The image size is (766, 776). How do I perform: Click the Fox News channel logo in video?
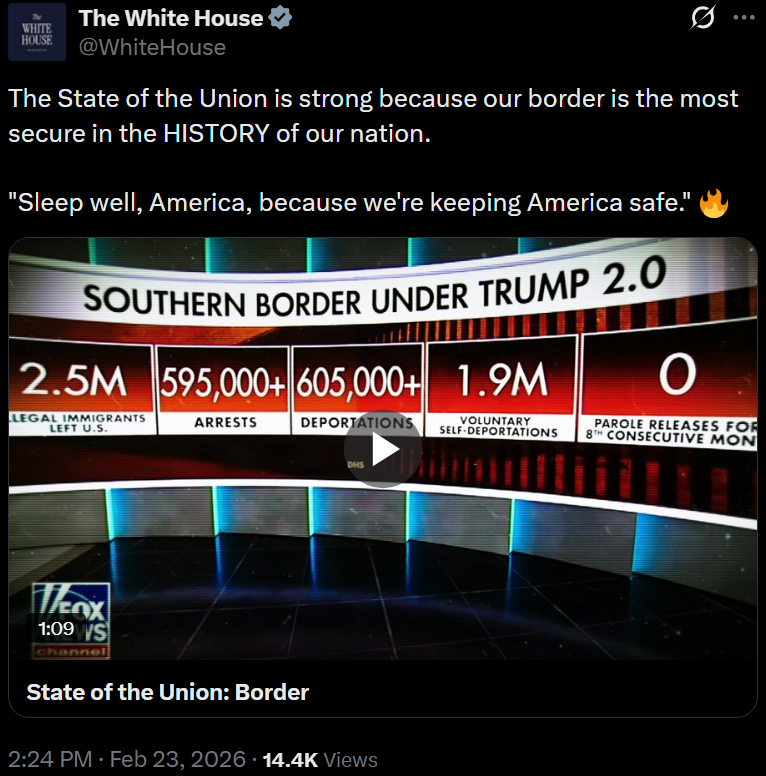pyautogui.click(x=71, y=621)
